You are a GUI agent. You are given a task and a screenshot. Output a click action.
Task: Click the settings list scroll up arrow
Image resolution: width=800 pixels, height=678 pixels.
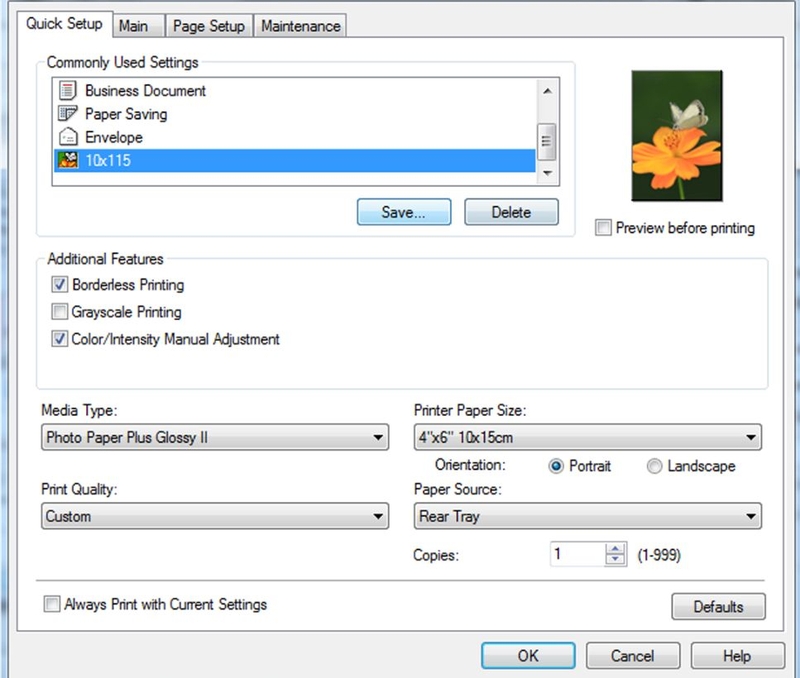(547, 91)
